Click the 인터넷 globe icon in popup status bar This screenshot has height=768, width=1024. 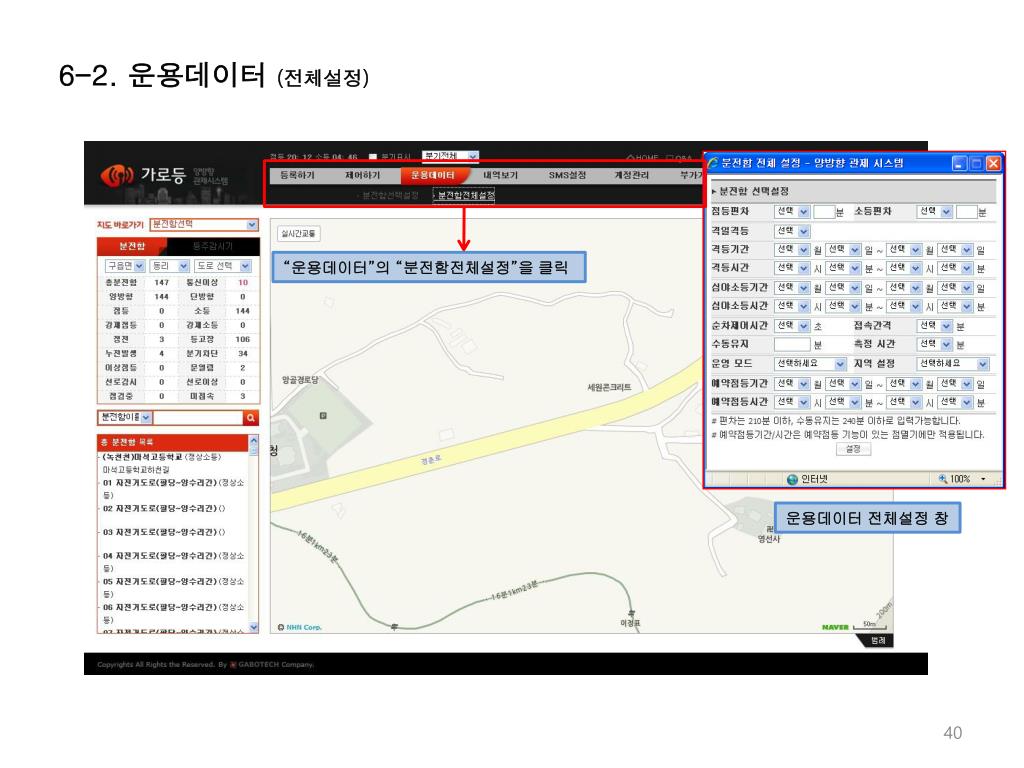coord(792,479)
